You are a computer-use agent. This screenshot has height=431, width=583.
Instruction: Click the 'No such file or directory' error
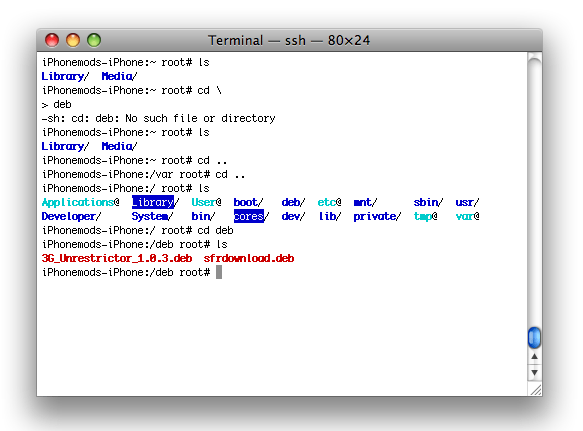[200, 118]
